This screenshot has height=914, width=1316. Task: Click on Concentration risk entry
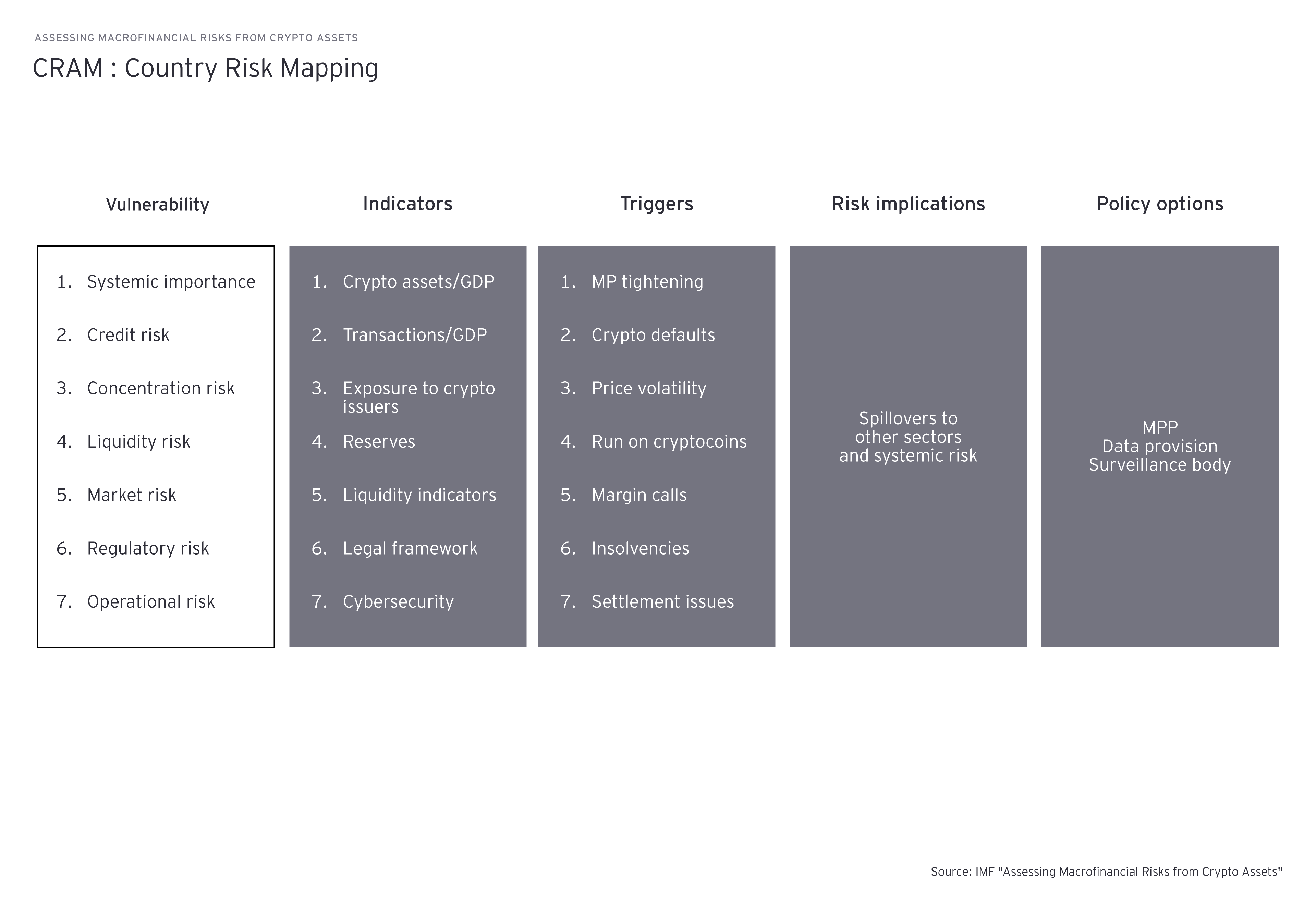tap(160, 388)
